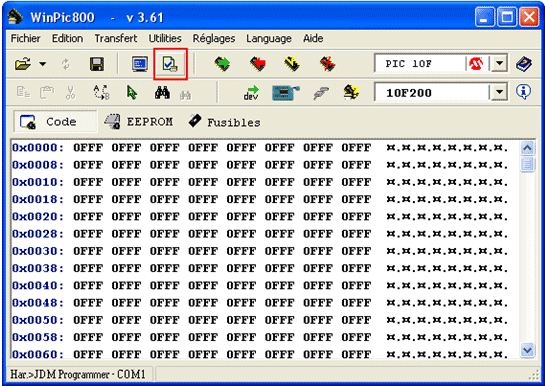Click address 0x0020: in code view
Screen dimensions: 545x386
pos(38,217)
